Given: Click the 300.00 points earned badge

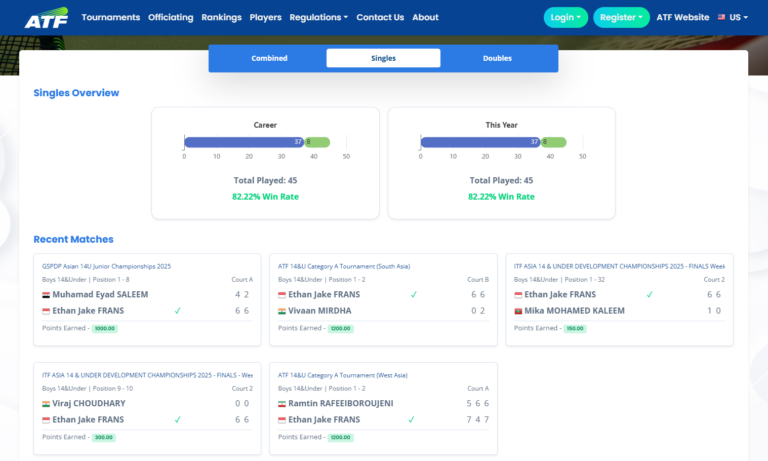Looking at the screenshot, I should (x=104, y=437).
